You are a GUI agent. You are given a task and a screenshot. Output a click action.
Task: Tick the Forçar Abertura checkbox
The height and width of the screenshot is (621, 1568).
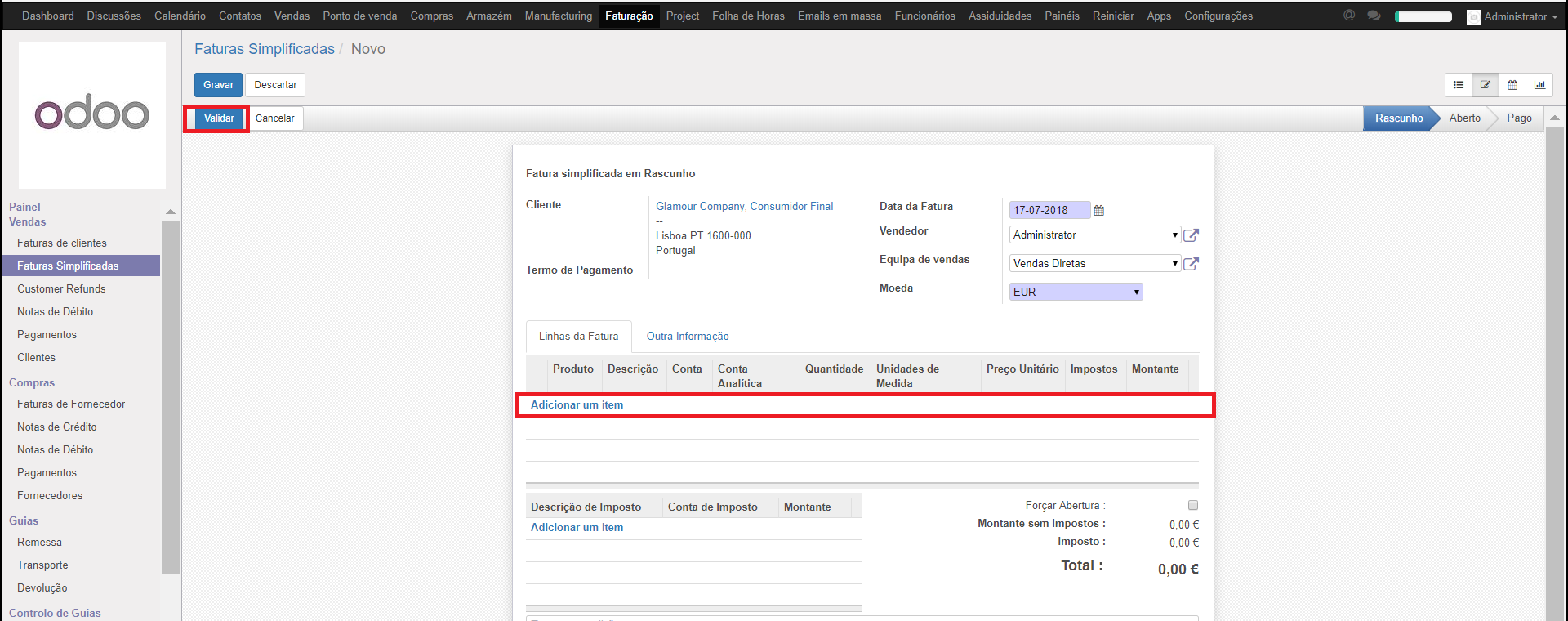pyautogui.click(x=1193, y=505)
